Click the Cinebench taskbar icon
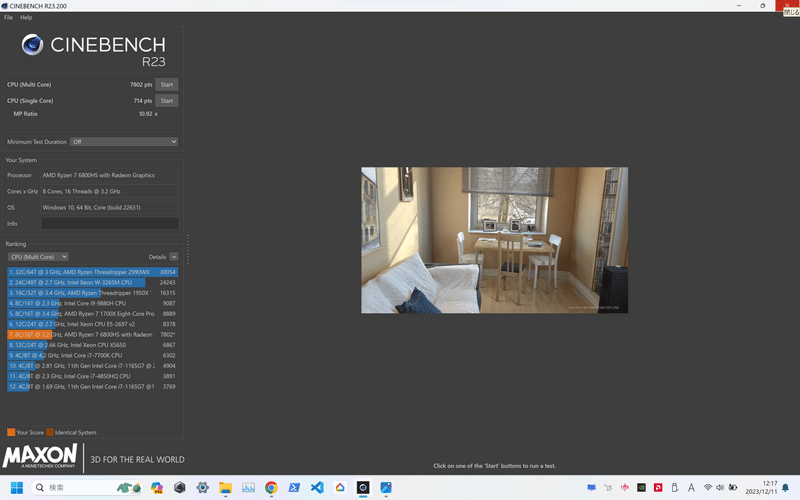Viewport: 800px width, 500px height. [x=363, y=488]
